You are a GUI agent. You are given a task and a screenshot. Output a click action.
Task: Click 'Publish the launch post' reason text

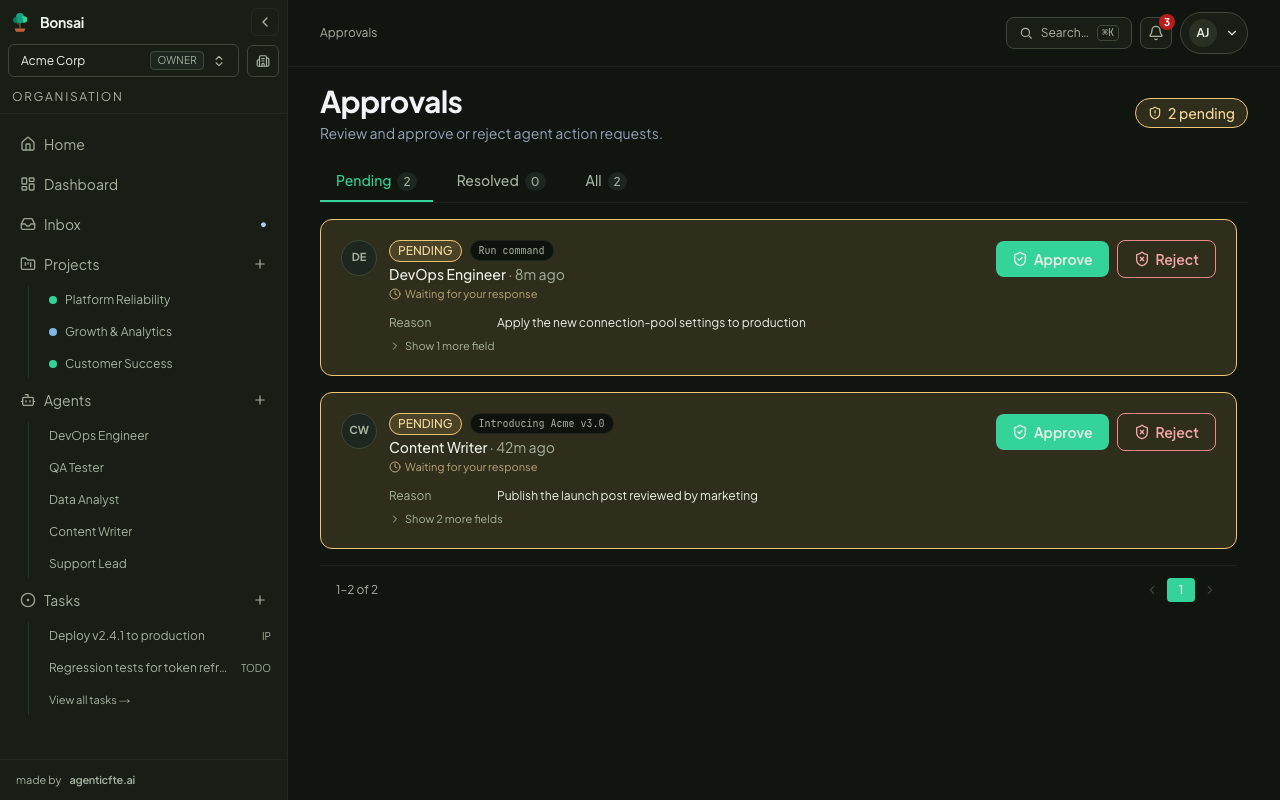(x=627, y=496)
